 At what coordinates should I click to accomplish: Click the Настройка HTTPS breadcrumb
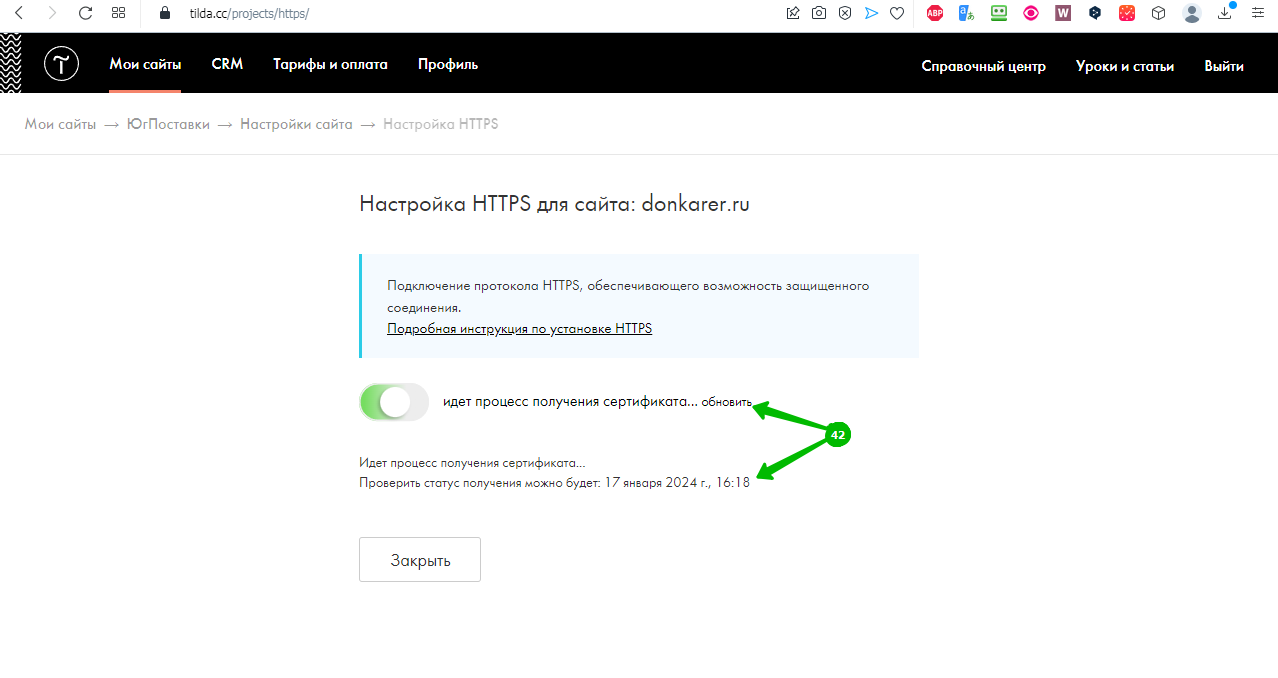pyautogui.click(x=441, y=125)
